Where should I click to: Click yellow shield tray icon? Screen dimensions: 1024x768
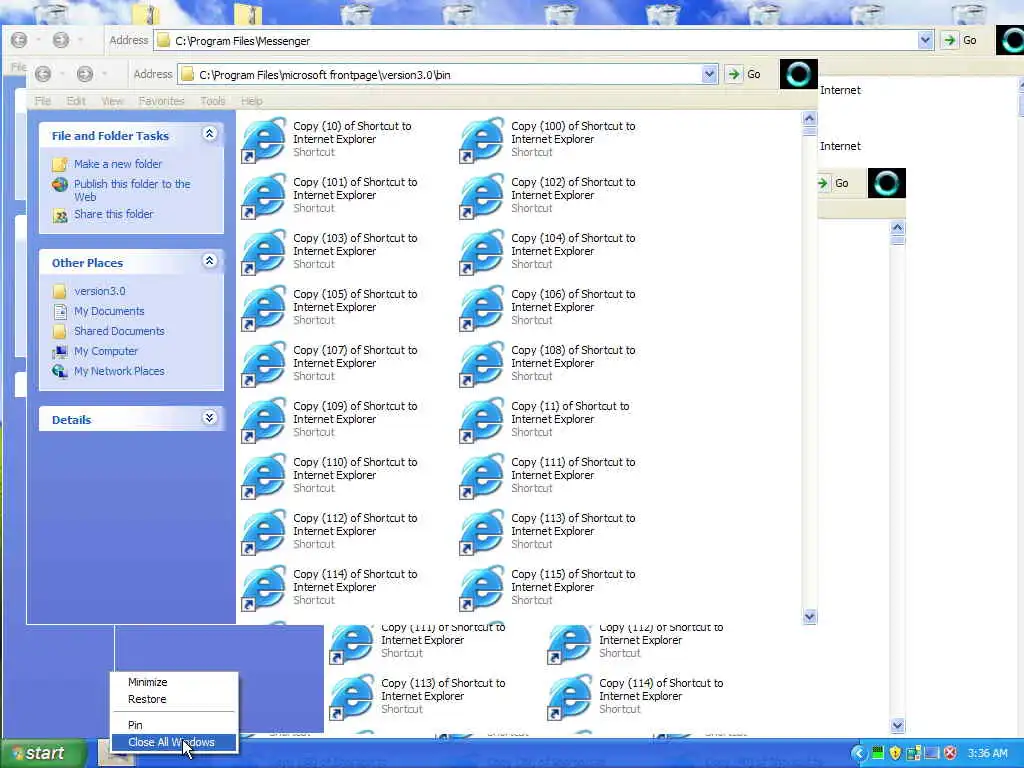point(895,753)
